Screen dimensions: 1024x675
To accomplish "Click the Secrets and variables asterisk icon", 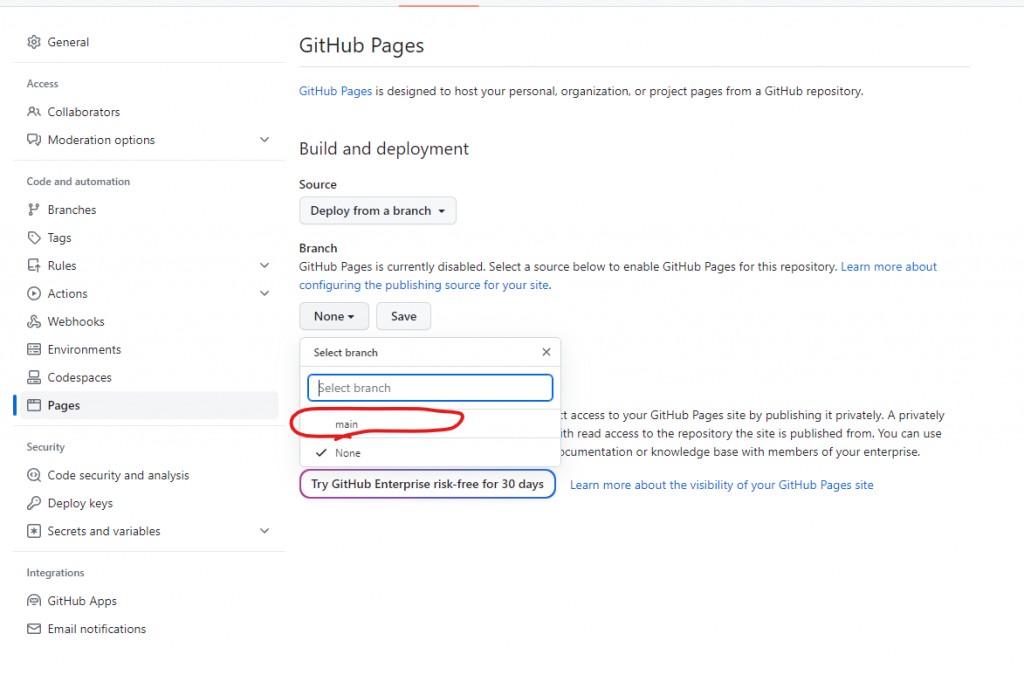I will (x=34, y=531).
